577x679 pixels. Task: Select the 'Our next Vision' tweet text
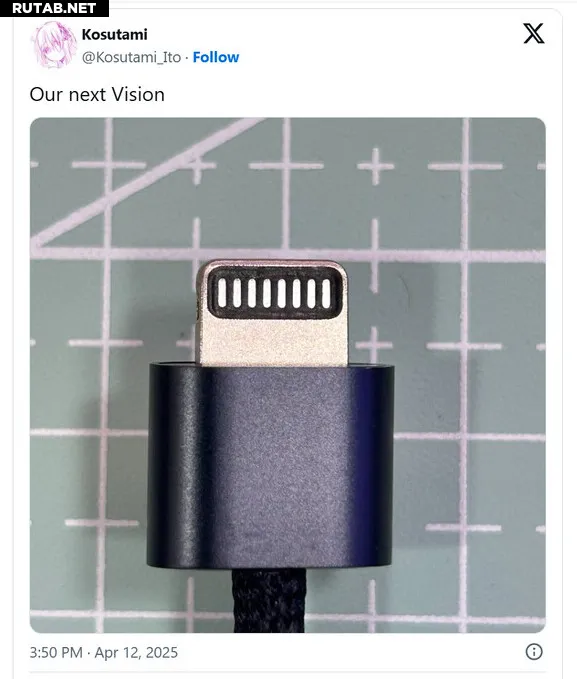pos(97,94)
